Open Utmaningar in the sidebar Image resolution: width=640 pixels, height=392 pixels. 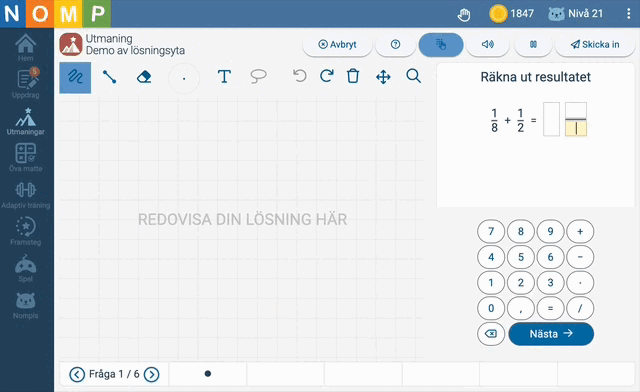26,122
